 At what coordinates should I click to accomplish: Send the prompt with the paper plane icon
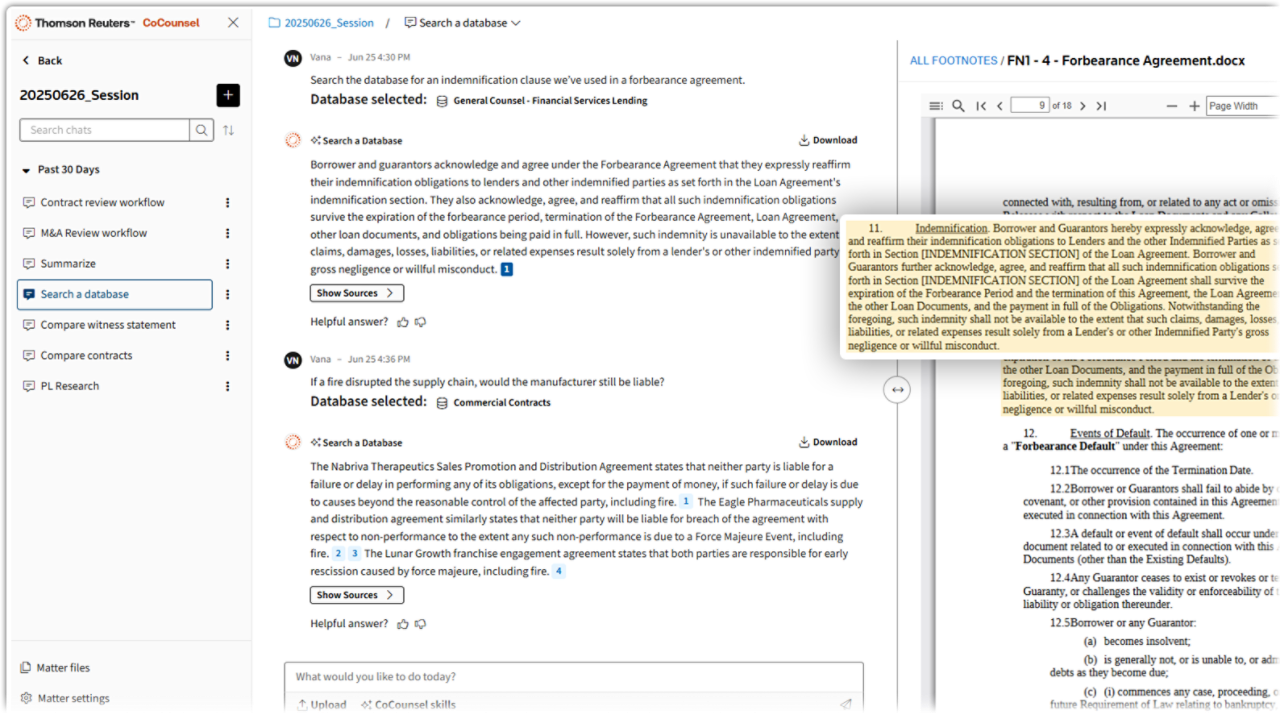click(x=846, y=704)
